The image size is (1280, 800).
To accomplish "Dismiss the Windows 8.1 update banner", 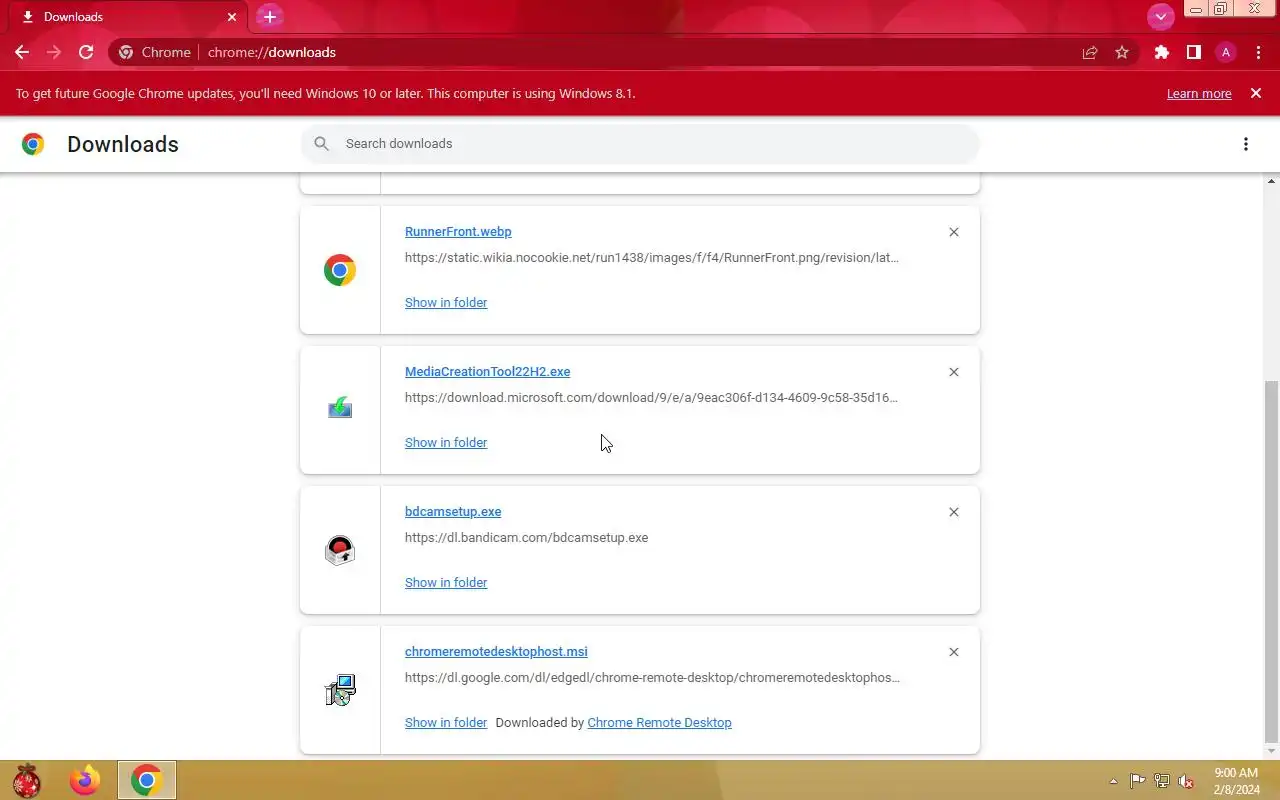I will (x=1256, y=93).
